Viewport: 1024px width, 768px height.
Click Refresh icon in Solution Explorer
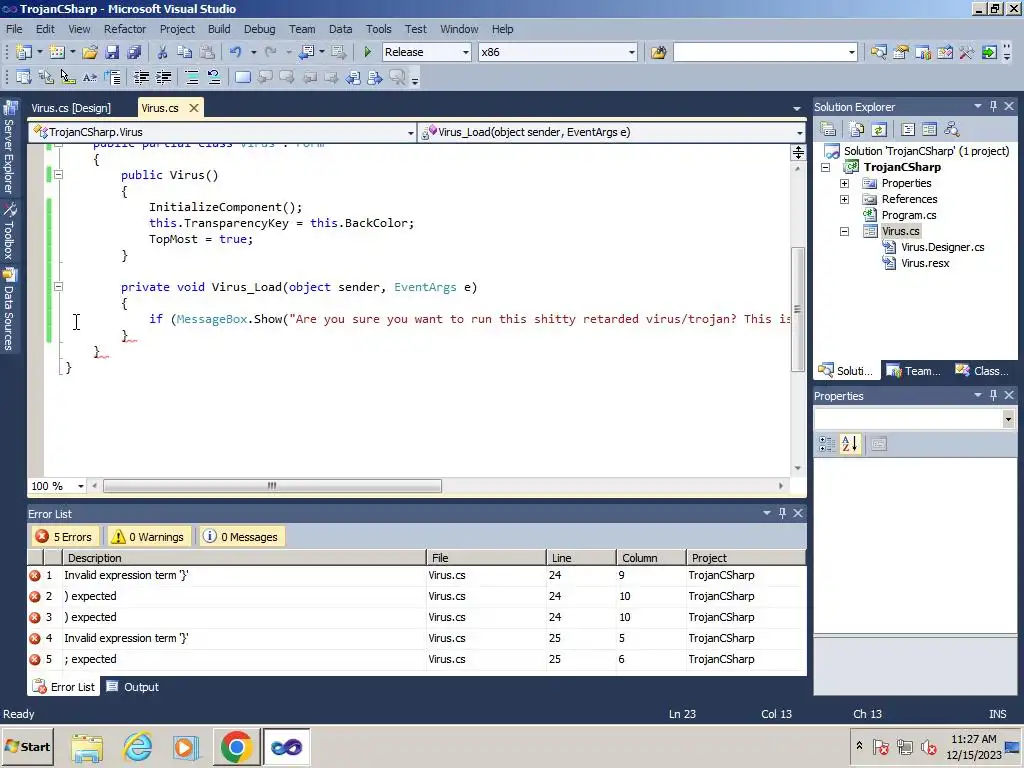tap(879, 129)
